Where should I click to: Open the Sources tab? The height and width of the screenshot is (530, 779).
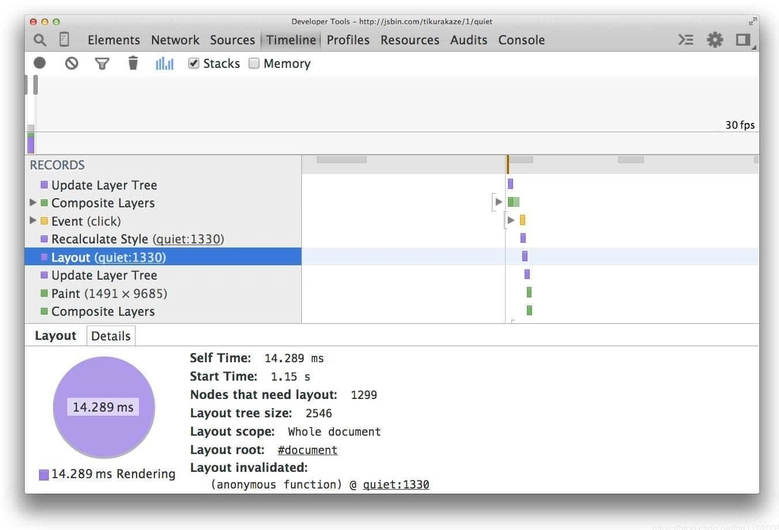tap(232, 40)
